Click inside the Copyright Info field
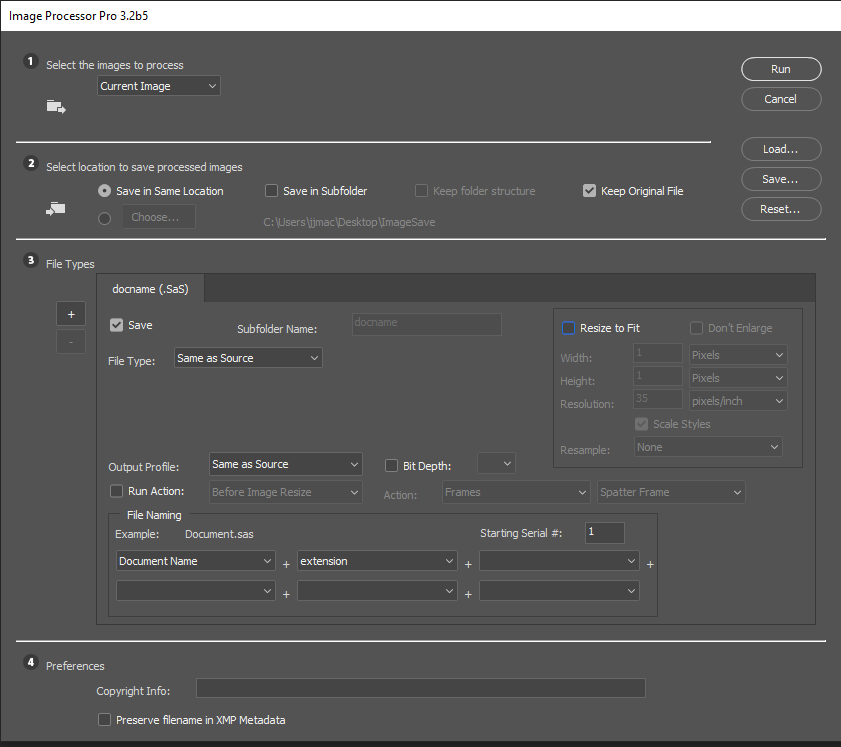 pos(420,687)
